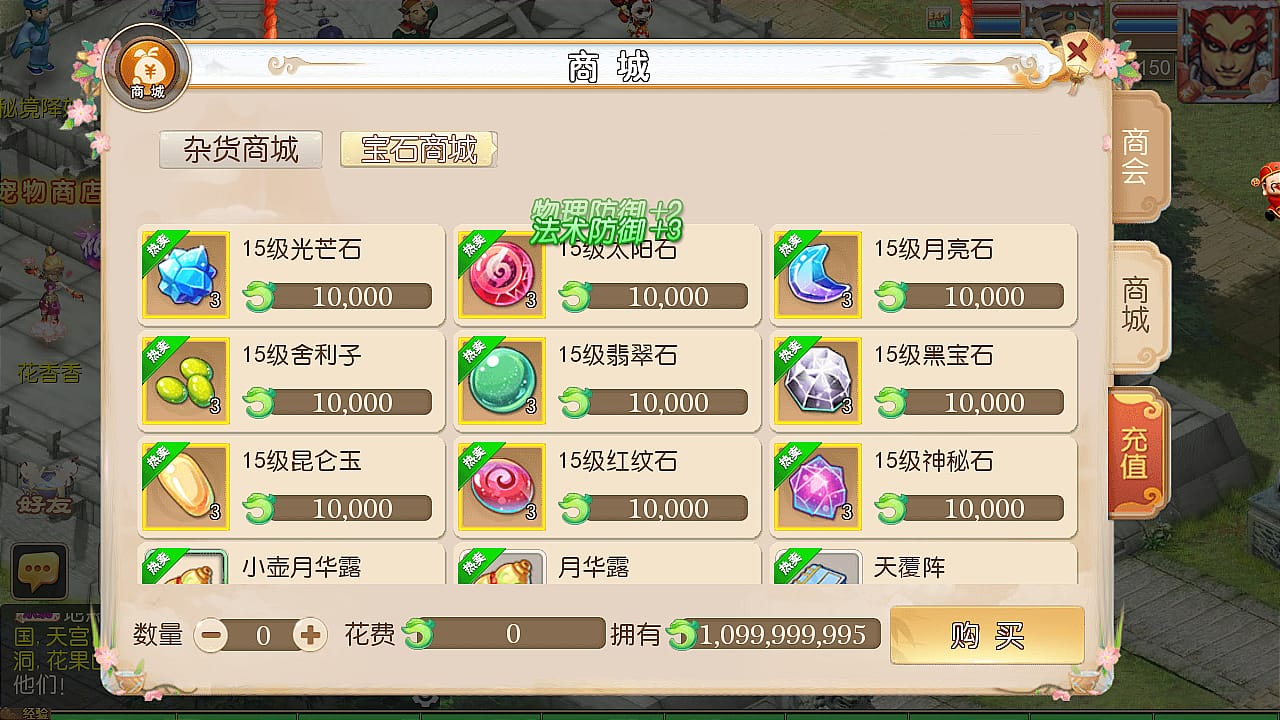
Task: Close the 商城 shop window
Action: pos(1077,50)
